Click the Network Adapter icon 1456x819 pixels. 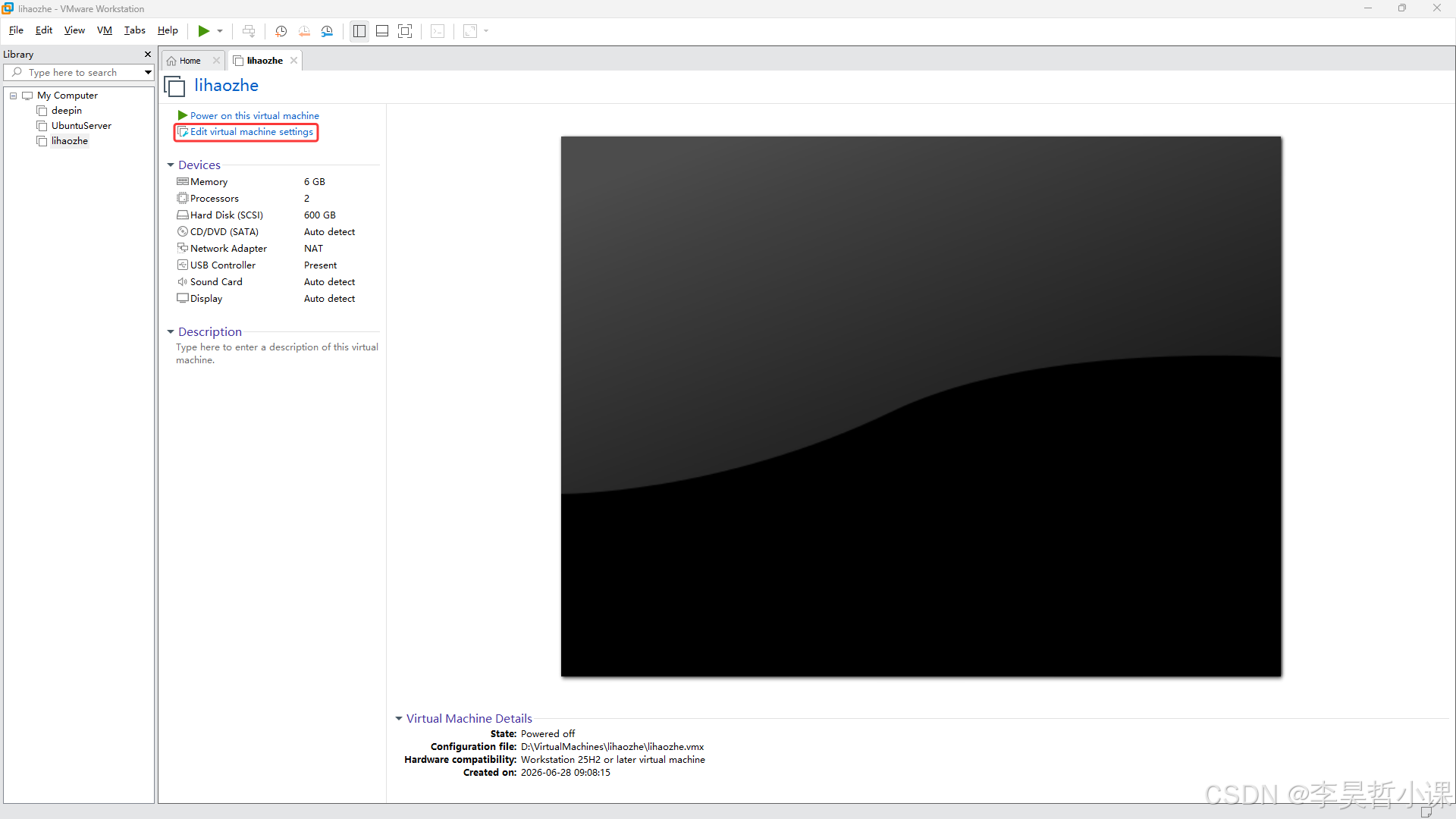pos(183,248)
